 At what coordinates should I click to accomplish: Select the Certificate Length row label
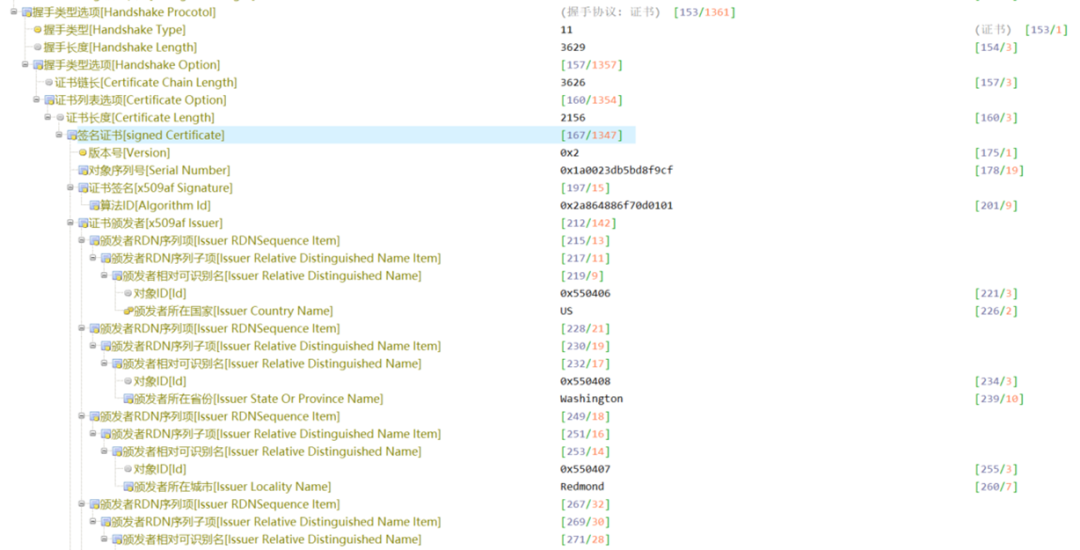141,118
